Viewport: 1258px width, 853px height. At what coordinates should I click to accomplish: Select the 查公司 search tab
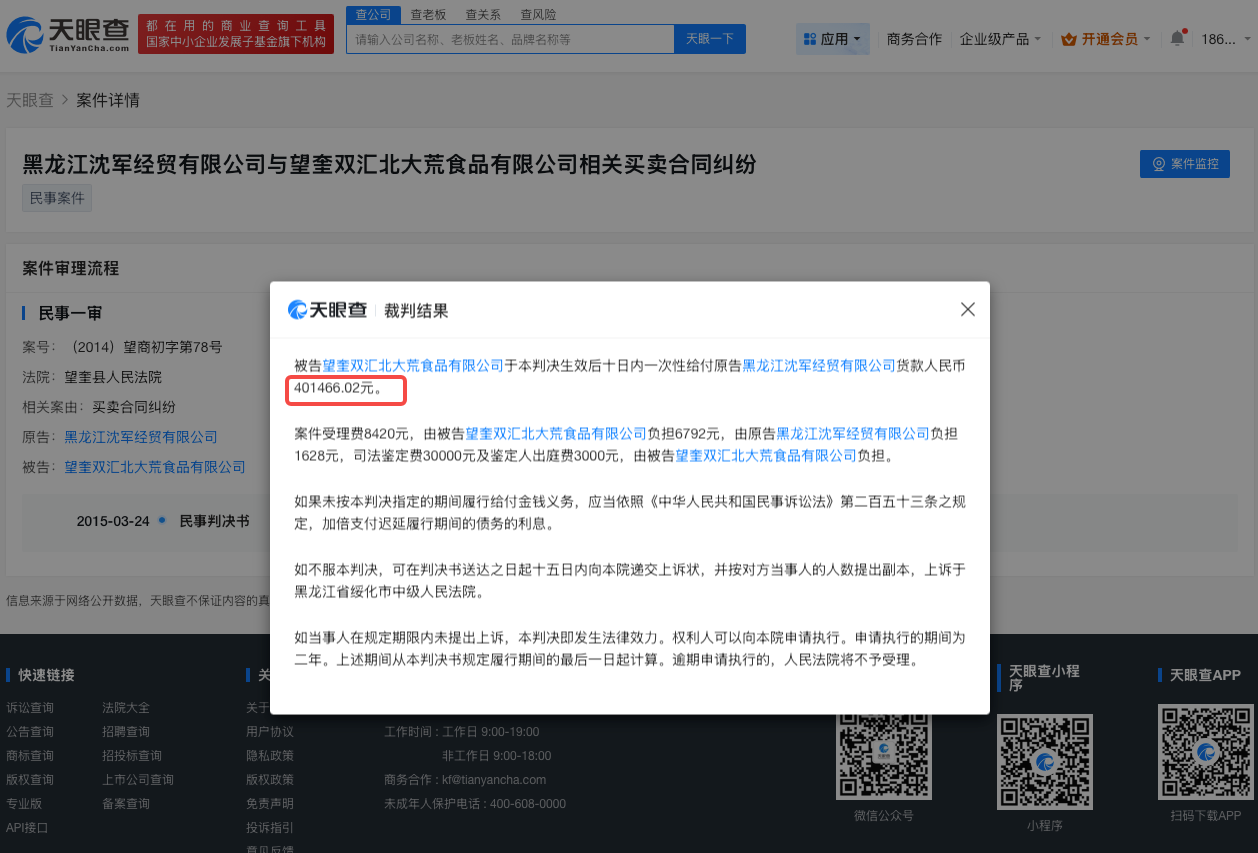[373, 14]
